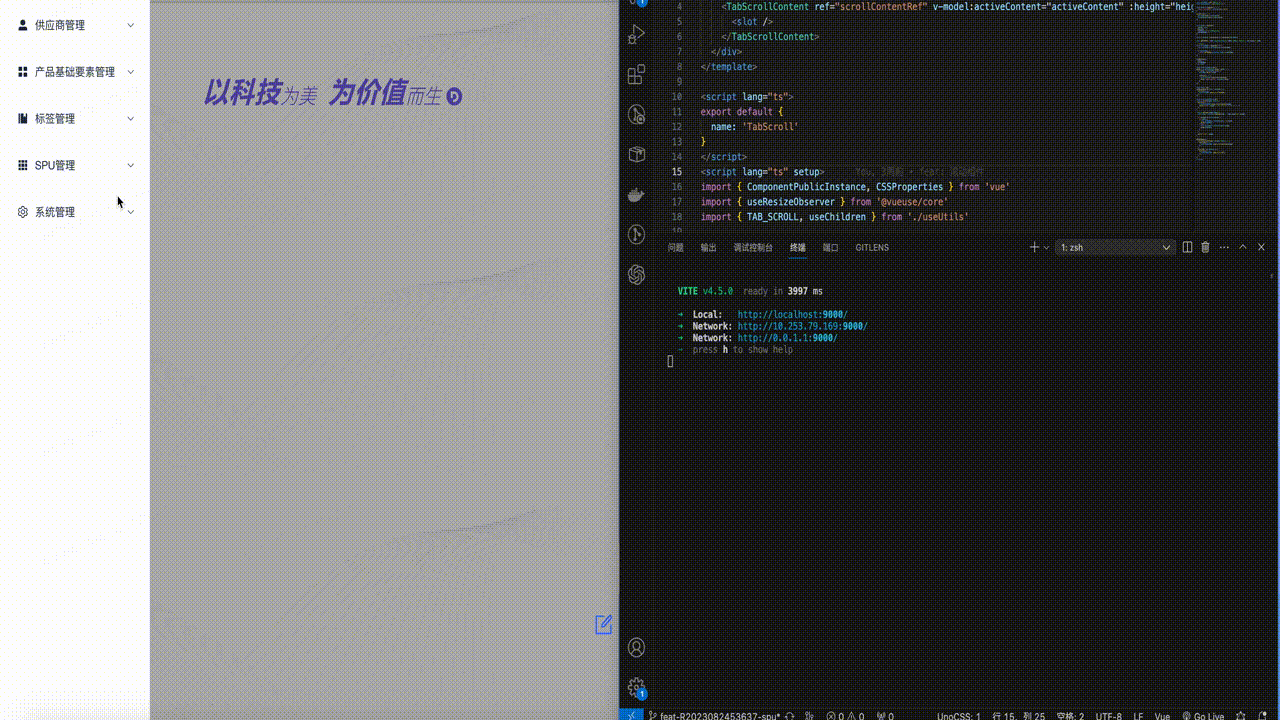Image resolution: width=1280 pixels, height=720 pixels.
Task: Expand the 供应商管理 menu chevron
Action: [x=130, y=25]
